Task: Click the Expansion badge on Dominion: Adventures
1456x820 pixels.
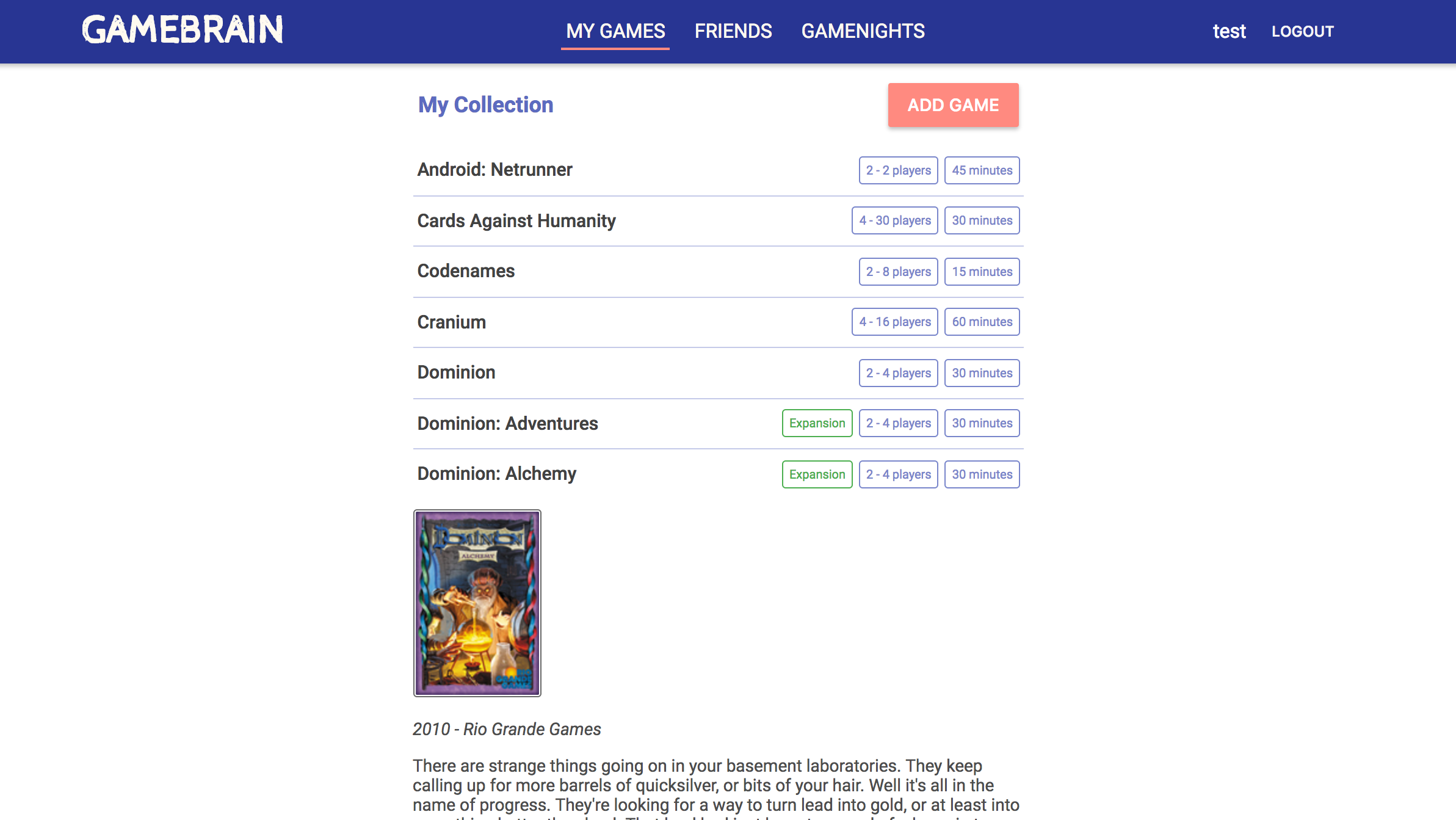Action: pyautogui.click(x=816, y=423)
